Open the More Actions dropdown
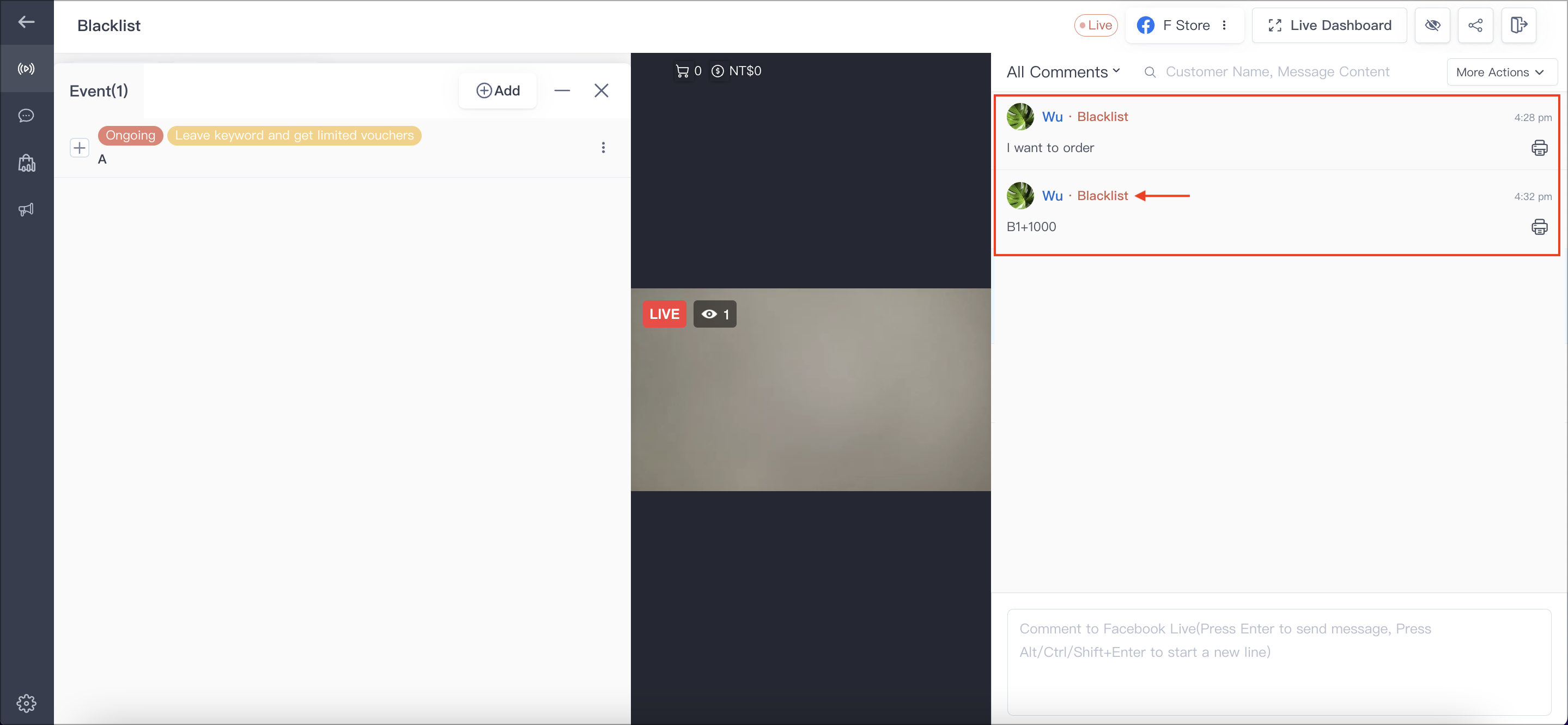The height and width of the screenshot is (725, 1568). (1502, 72)
